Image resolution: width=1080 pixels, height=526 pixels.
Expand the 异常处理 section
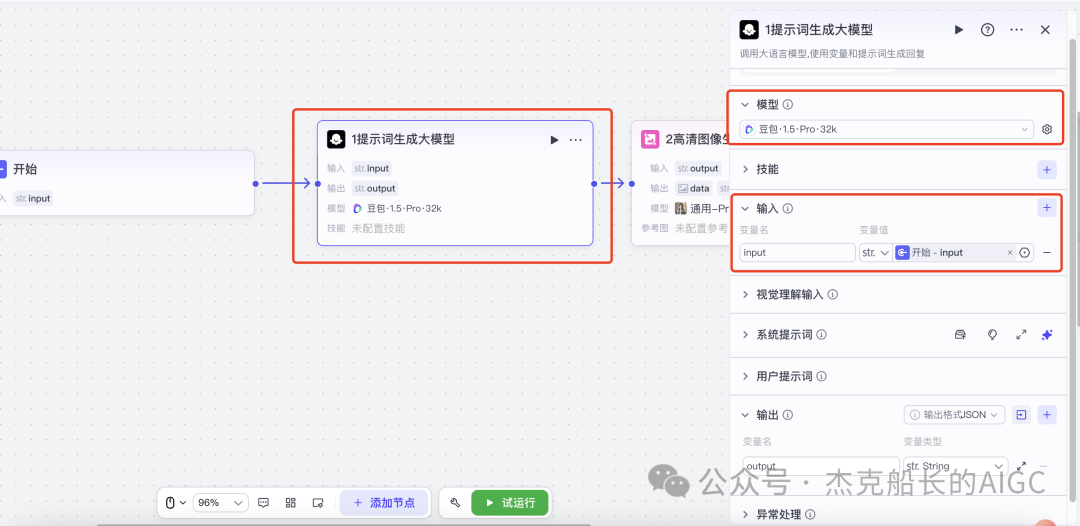(745, 514)
